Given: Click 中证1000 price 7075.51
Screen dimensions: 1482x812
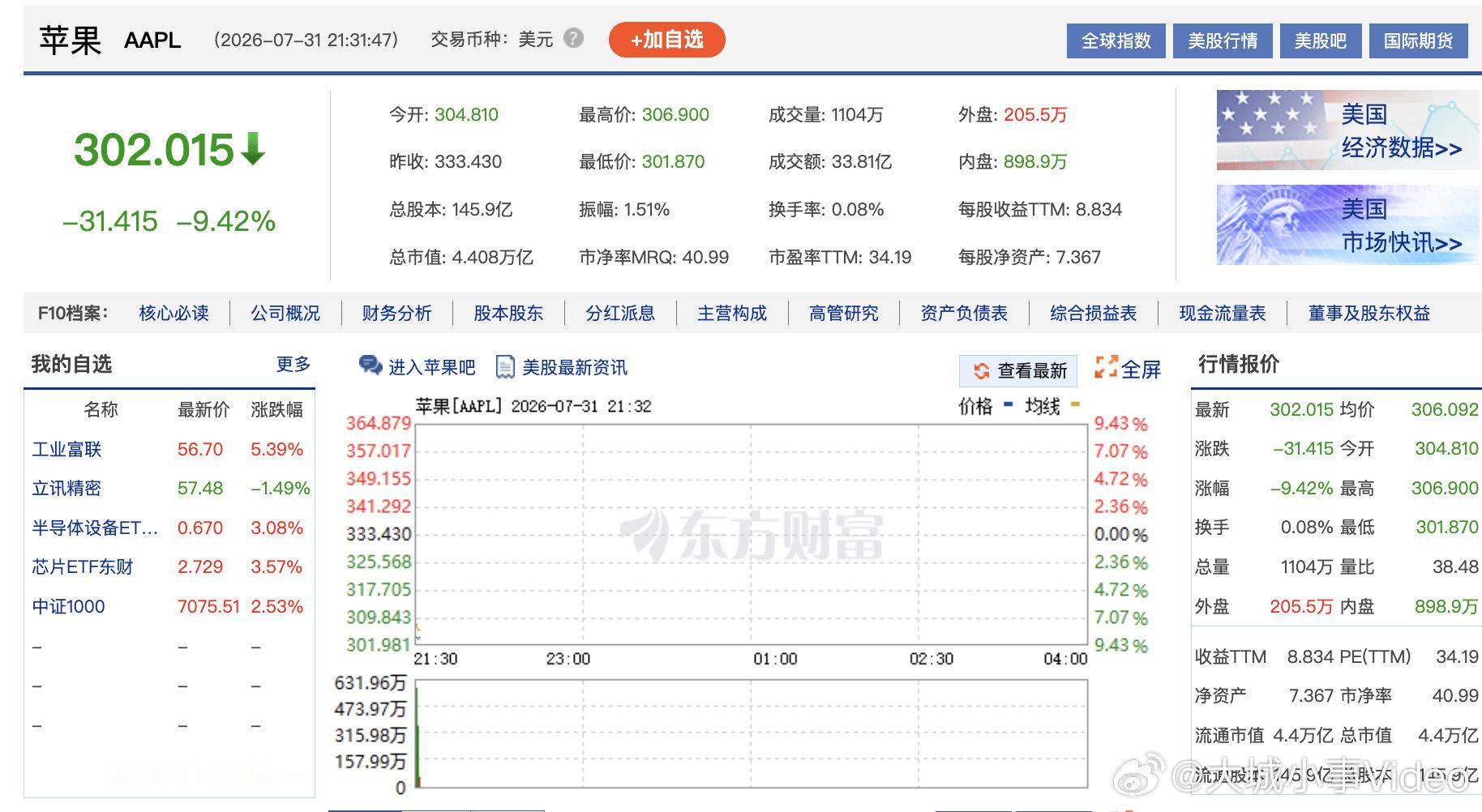Looking at the screenshot, I should click(208, 606).
